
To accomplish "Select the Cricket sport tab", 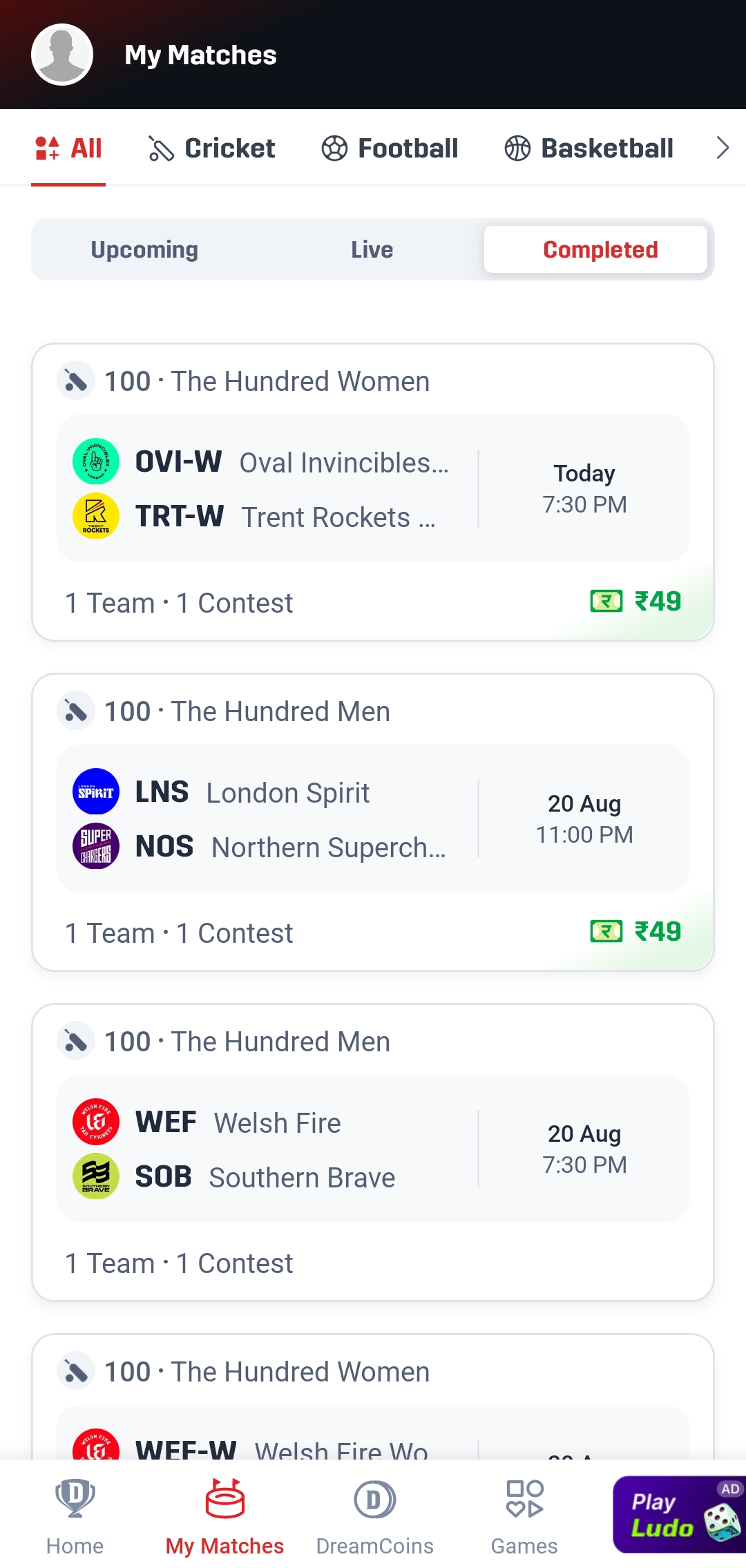I will click(x=212, y=149).
